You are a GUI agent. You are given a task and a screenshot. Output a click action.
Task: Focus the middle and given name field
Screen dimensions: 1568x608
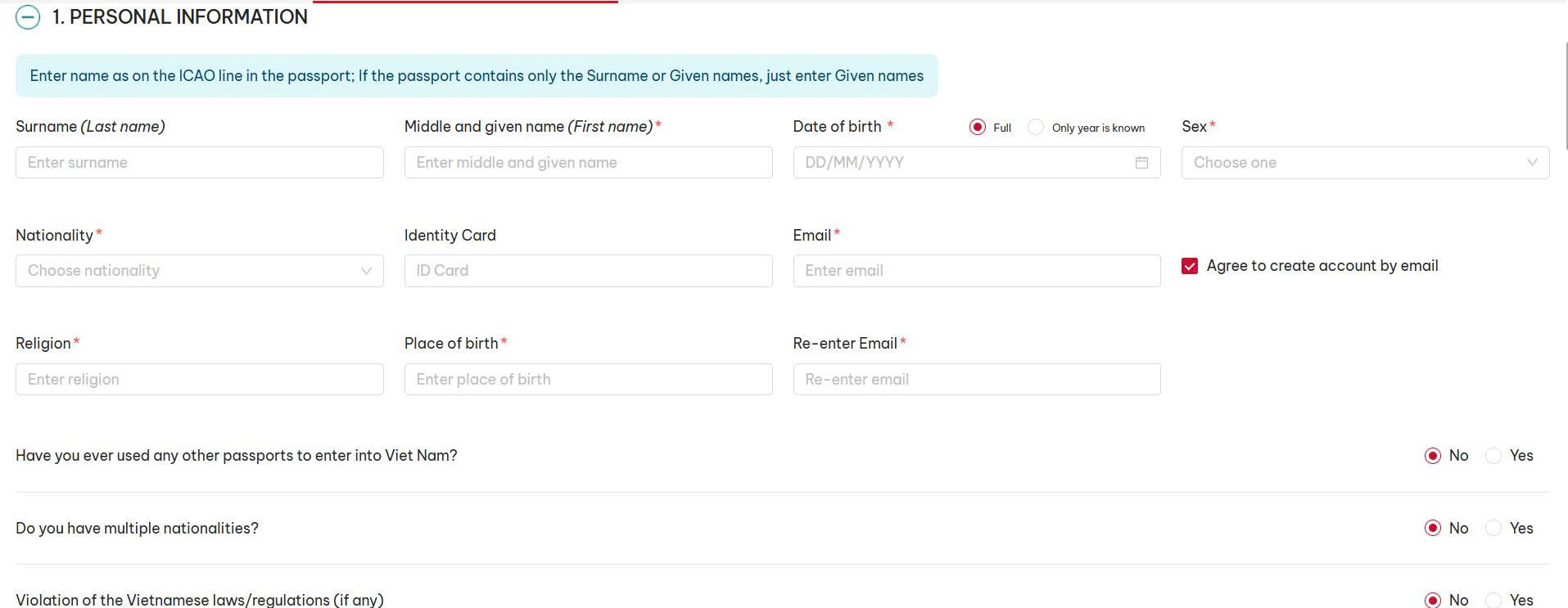pos(587,163)
